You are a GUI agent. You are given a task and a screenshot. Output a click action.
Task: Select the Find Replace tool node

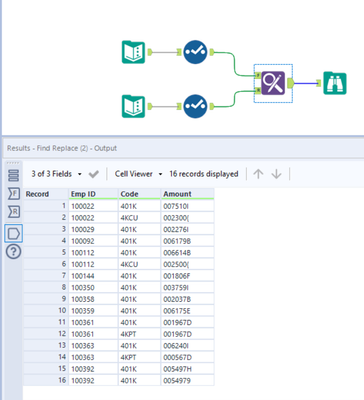(x=273, y=83)
